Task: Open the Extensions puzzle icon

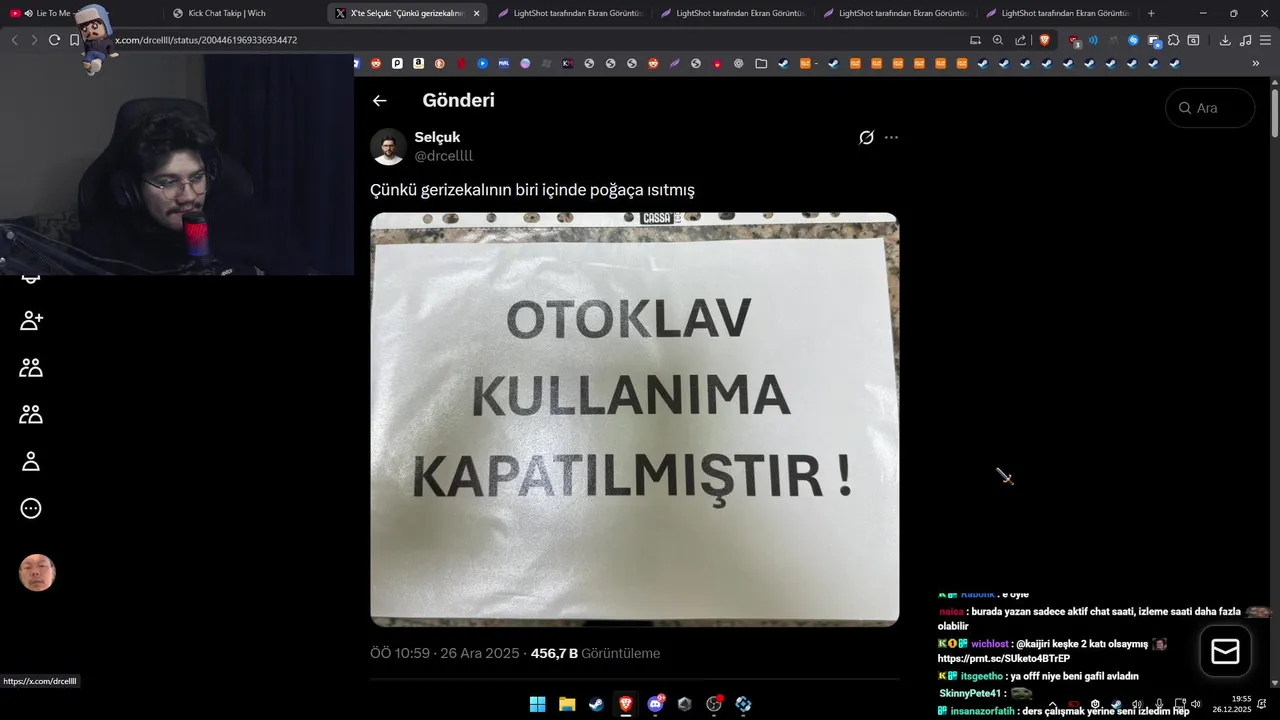Action: pos(1173,40)
